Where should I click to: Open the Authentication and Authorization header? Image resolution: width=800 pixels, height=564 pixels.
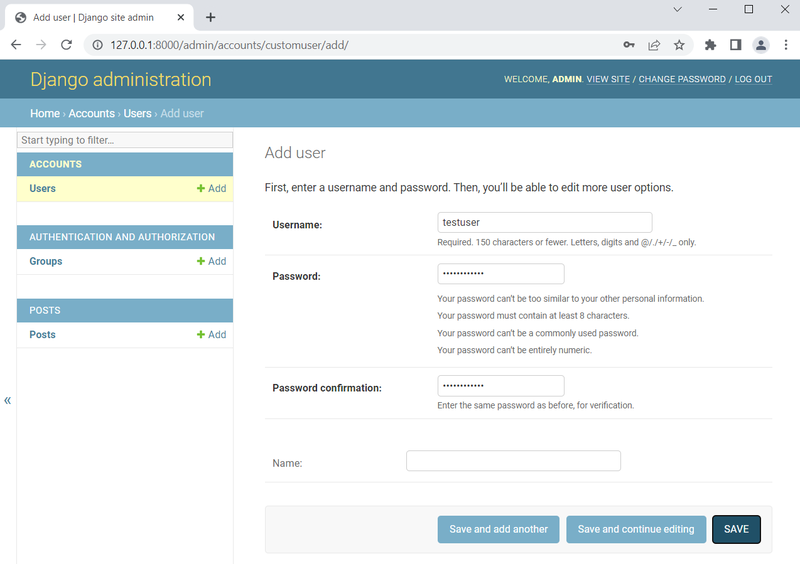click(122, 237)
